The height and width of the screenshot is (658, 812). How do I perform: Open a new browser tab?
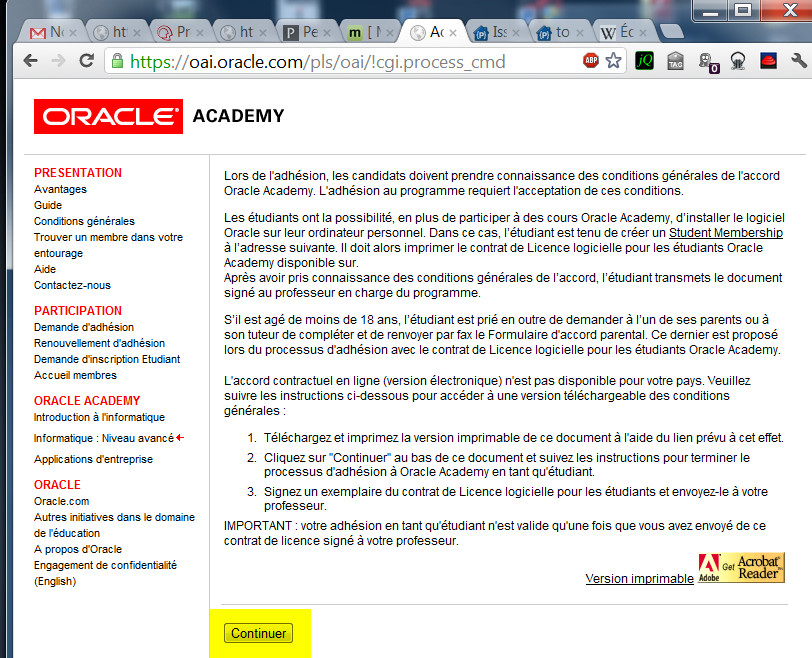[672, 32]
